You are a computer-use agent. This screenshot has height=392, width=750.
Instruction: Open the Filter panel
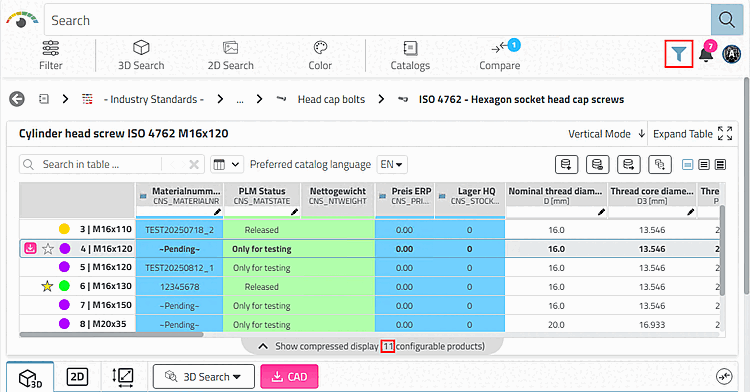pos(51,55)
